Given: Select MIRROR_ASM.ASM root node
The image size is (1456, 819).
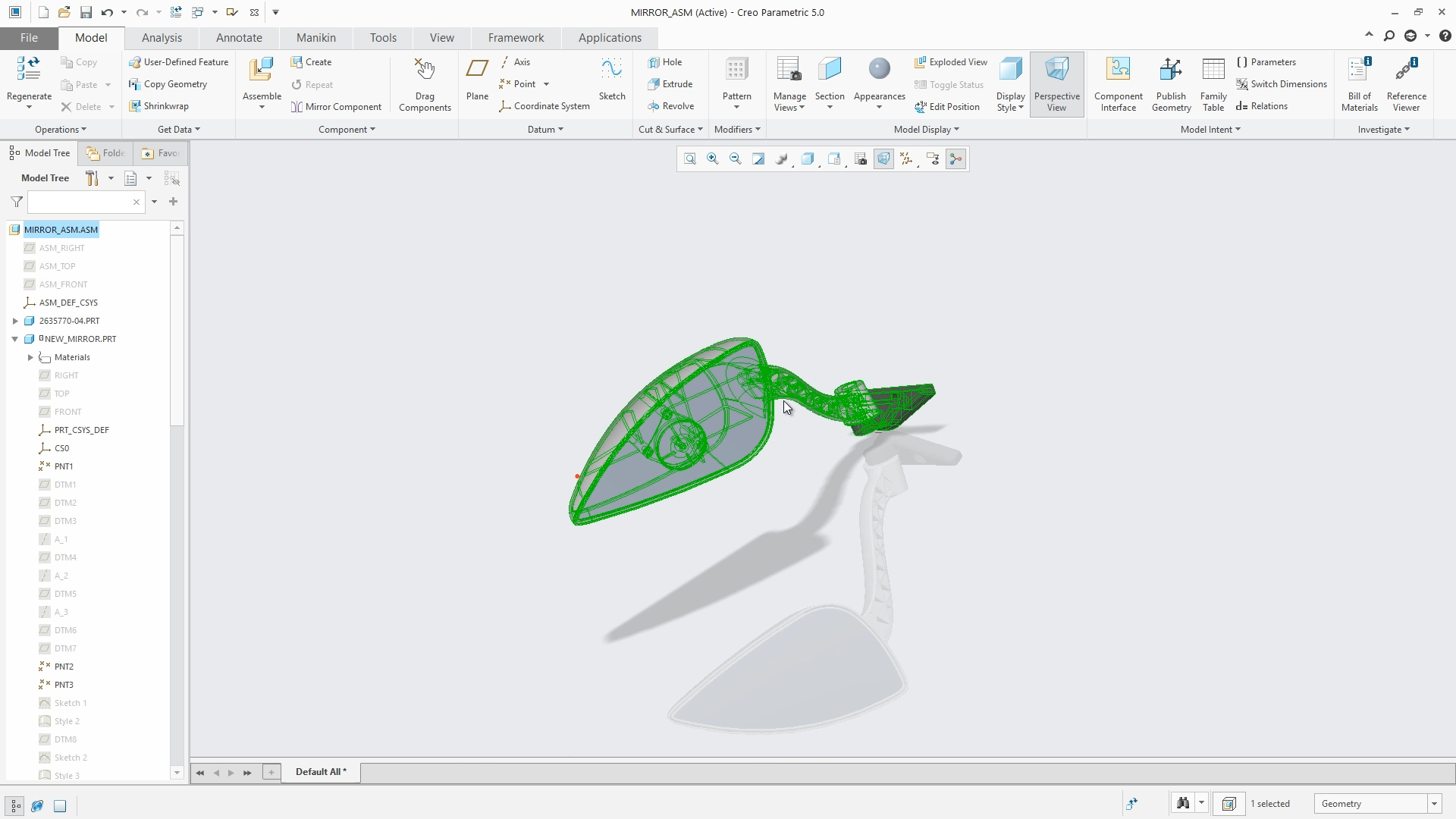Looking at the screenshot, I should coord(61,230).
